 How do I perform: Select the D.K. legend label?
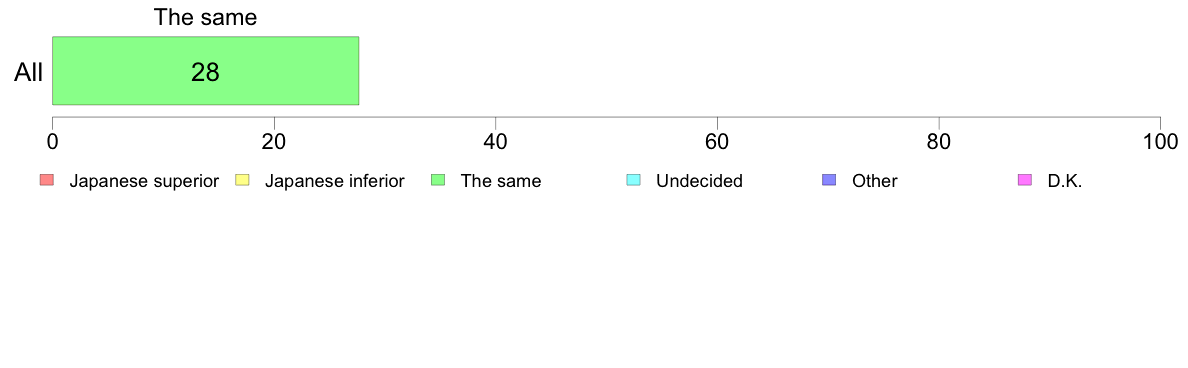pyautogui.click(x=1065, y=181)
